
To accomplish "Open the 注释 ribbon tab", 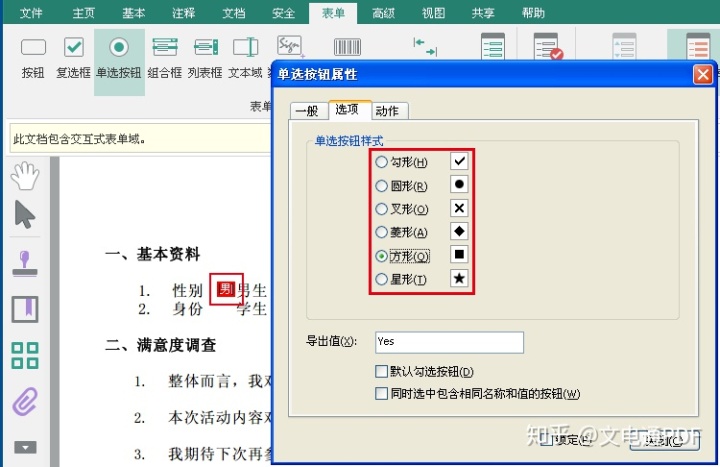I will tap(184, 13).
